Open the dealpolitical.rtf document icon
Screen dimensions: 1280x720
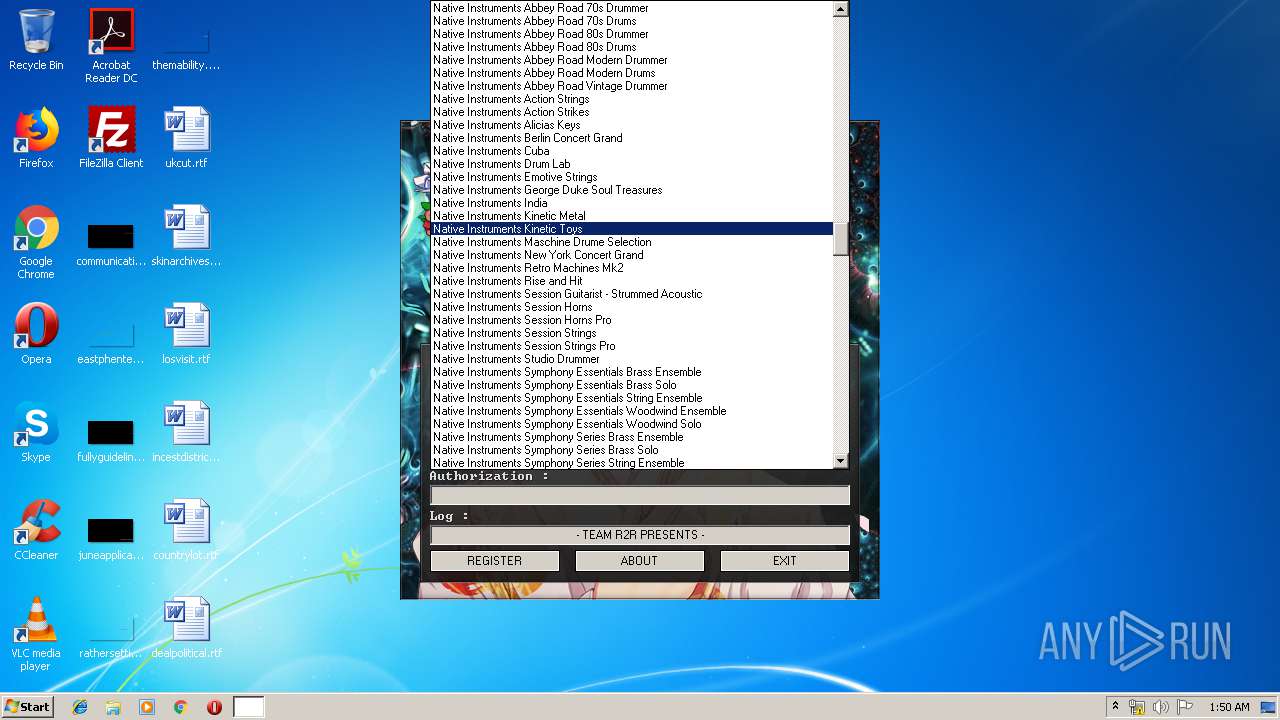pyautogui.click(x=186, y=628)
